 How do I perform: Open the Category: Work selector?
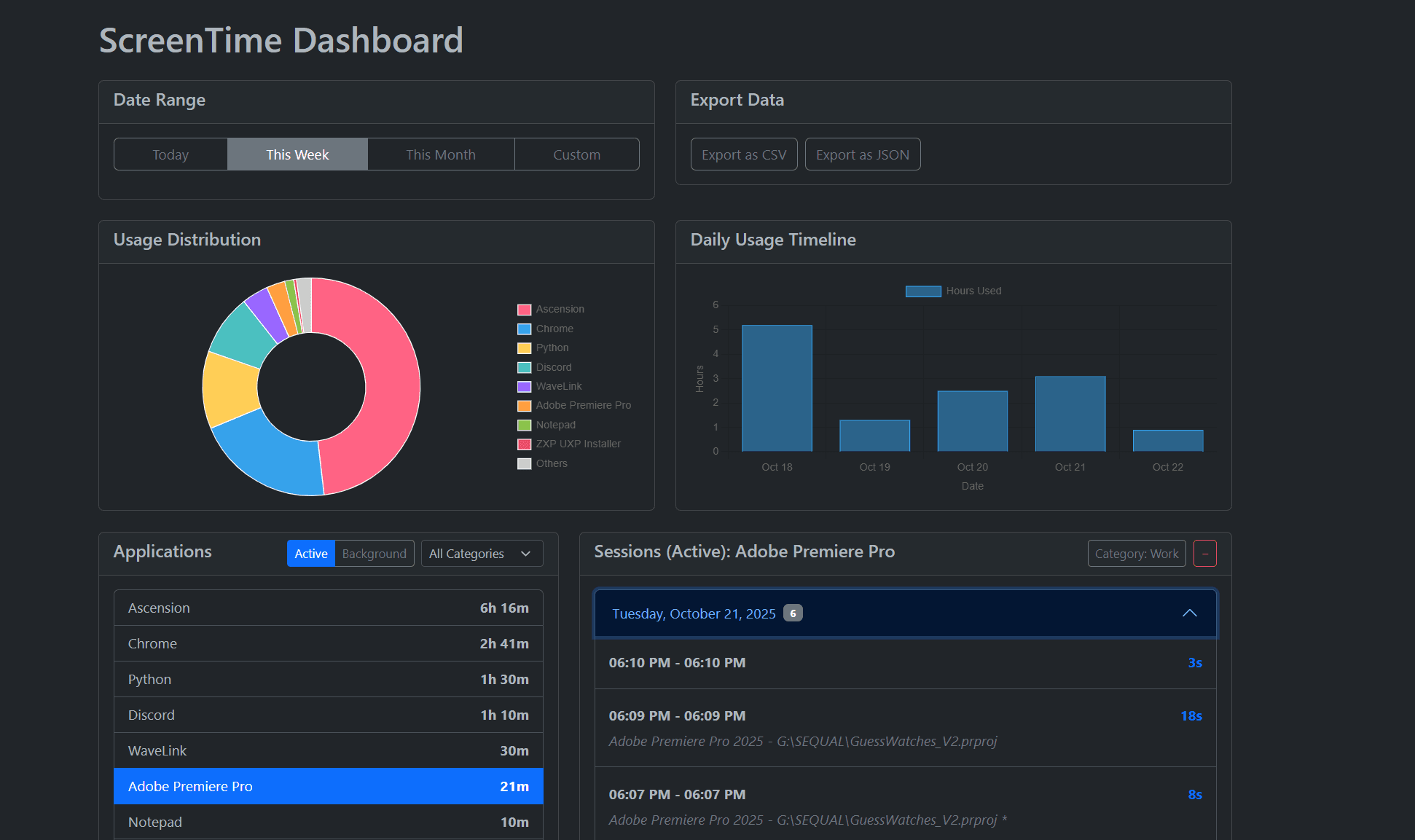[x=1136, y=554]
